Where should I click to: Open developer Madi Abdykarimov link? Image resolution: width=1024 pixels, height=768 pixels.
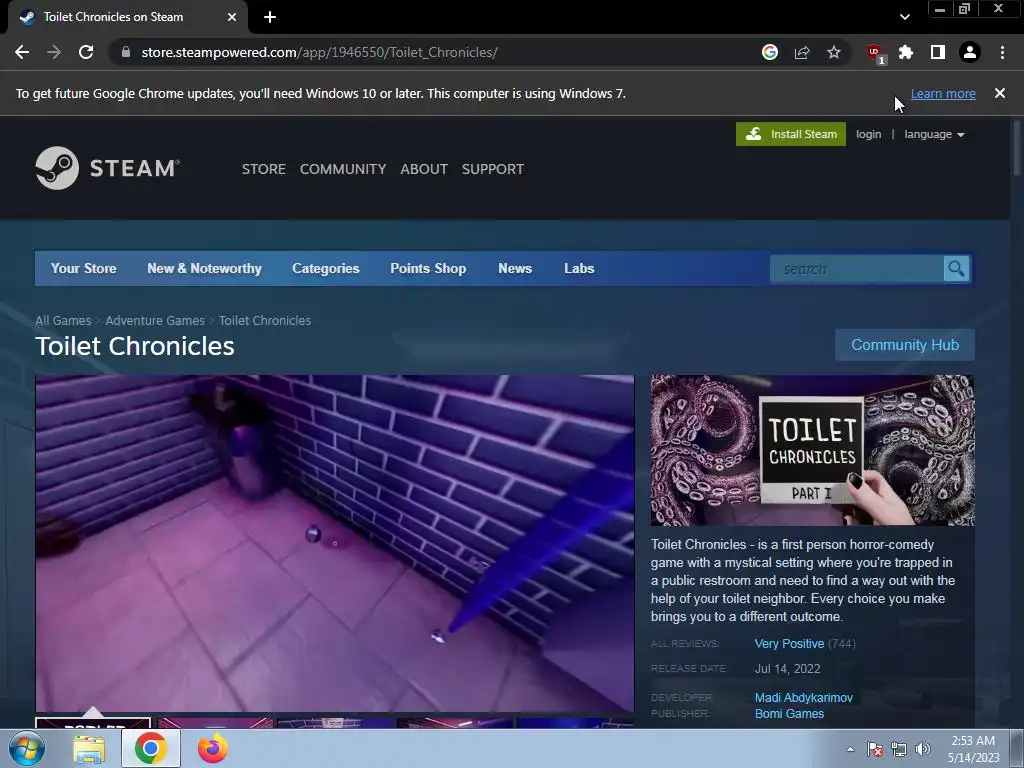(804, 697)
